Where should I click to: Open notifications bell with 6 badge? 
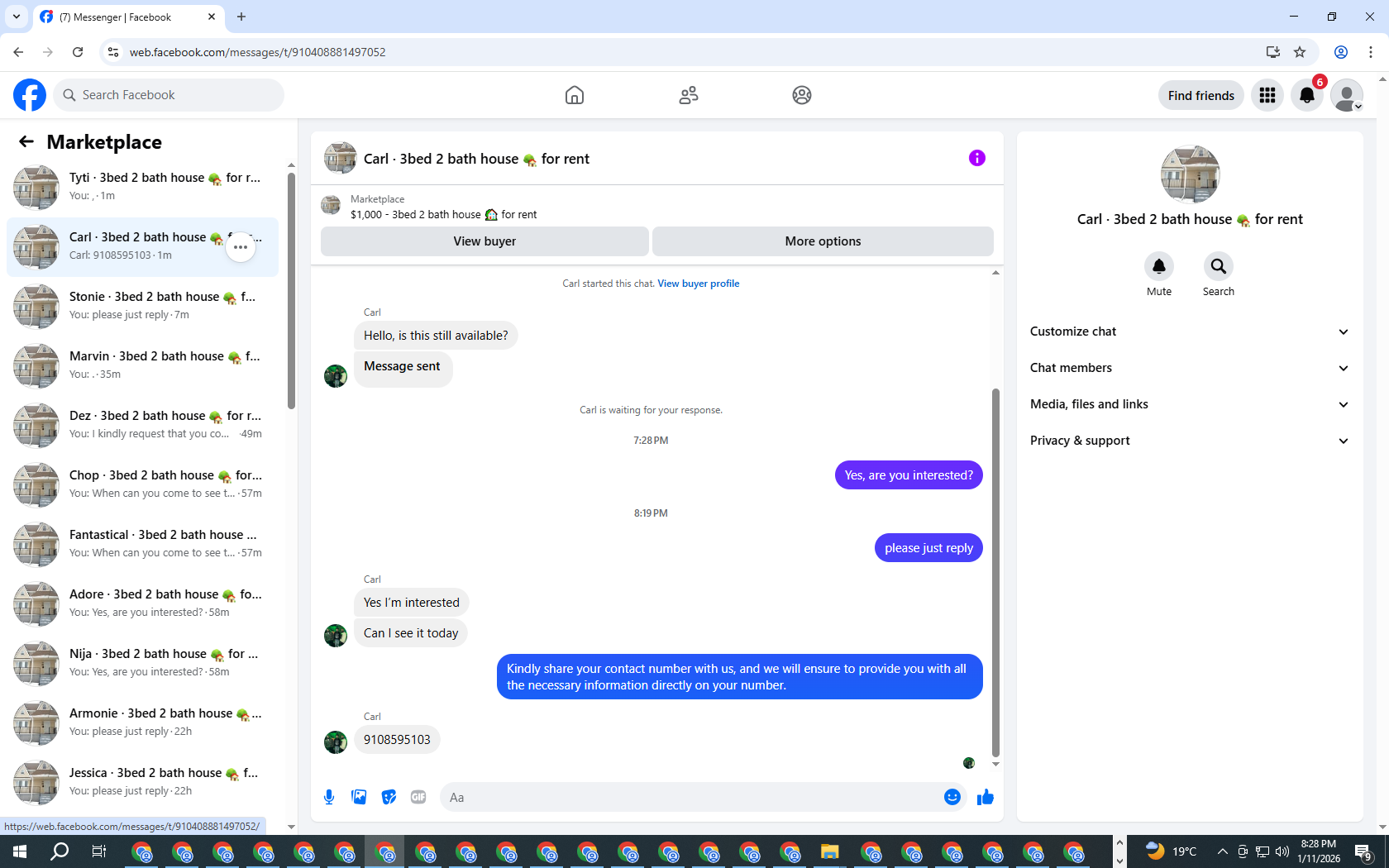[x=1307, y=95]
